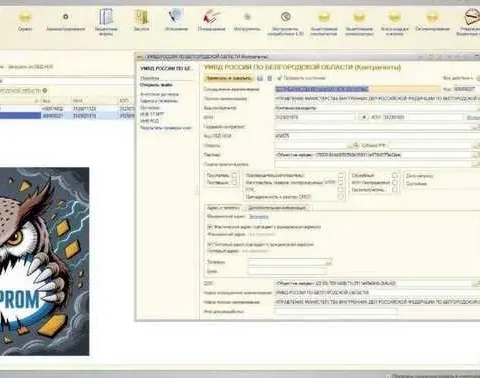Image resolution: width=480 pixels, height=378 pixels.
Task: Click the Заполнить link for legal address
Action: click(x=259, y=217)
